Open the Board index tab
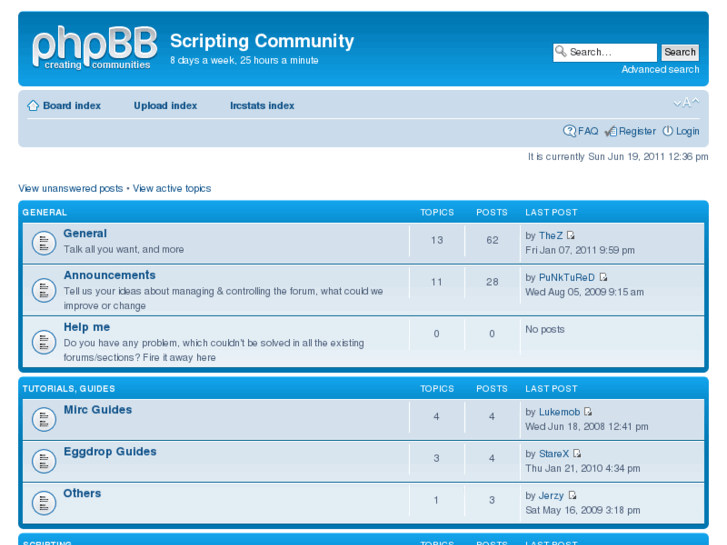The image size is (727, 545). (x=72, y=106)
